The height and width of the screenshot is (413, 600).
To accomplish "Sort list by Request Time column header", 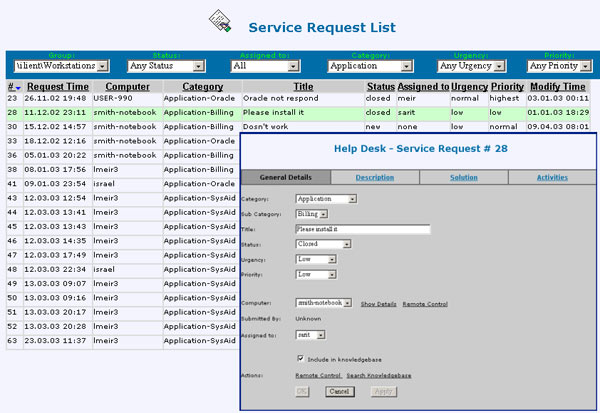I will pyautogui.click(x=58, y=87).
